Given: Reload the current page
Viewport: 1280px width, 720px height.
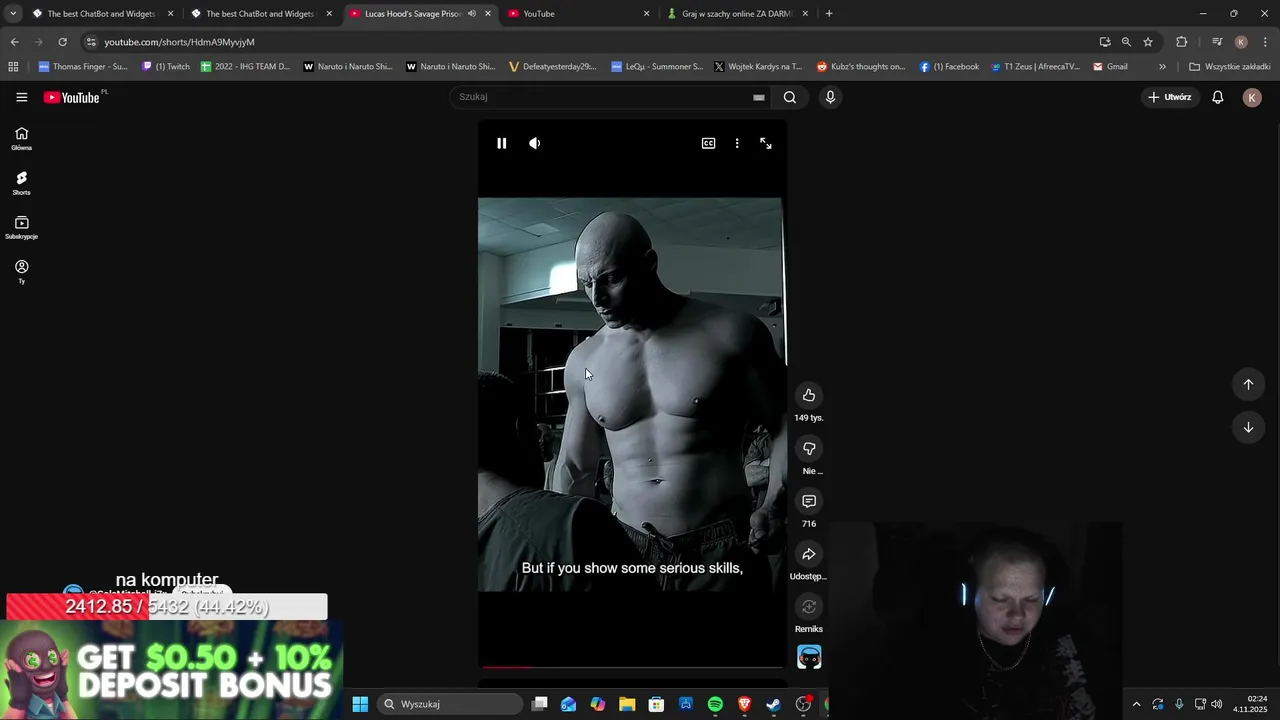Looking at the screenshot, I should pyautogui.click(x=62, y=42).
